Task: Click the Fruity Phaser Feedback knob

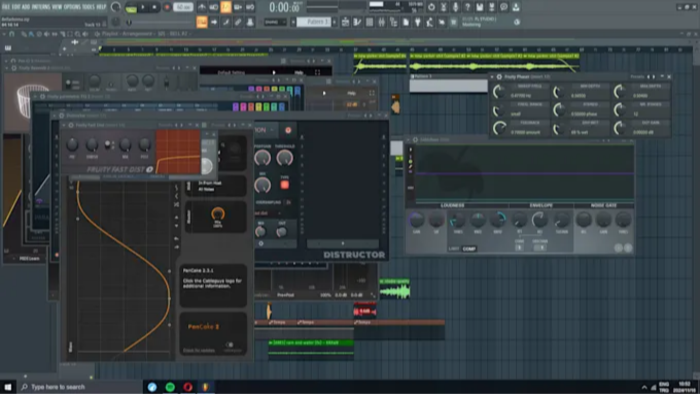Action: pos(499,128)
